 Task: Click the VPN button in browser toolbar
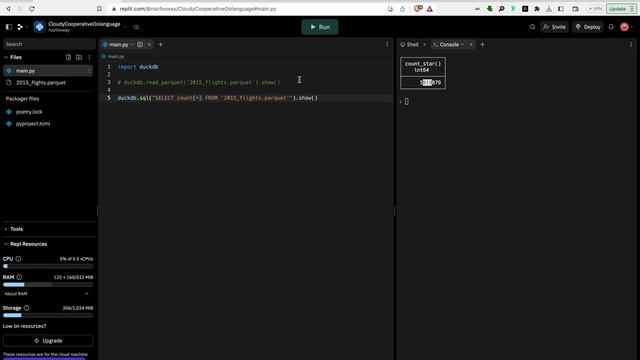click(595, 9)
